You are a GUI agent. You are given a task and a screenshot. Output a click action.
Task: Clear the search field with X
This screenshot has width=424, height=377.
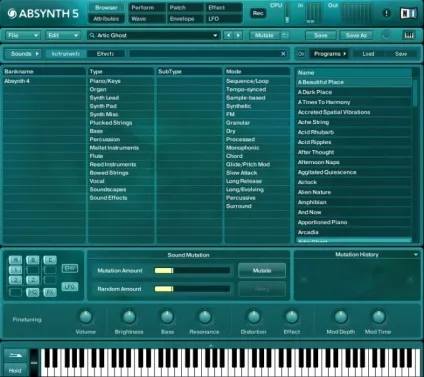point(283,54)
